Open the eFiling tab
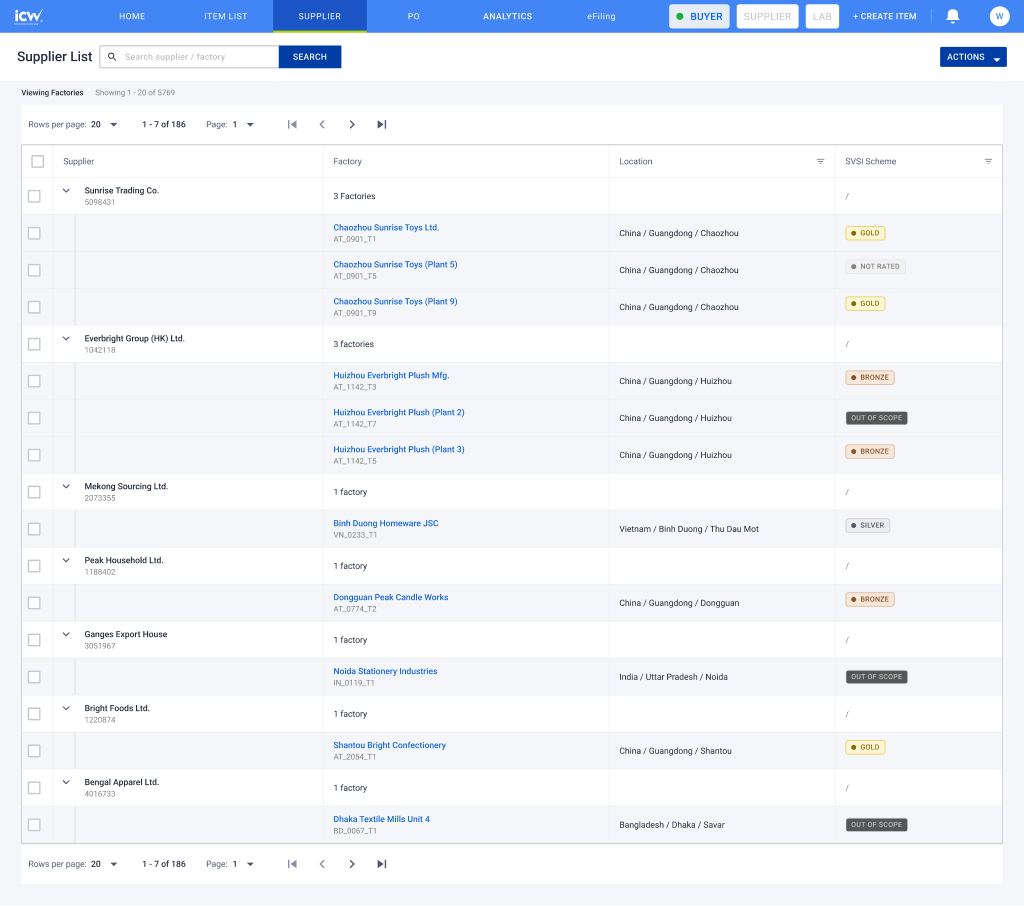The height and width of the screenshot is (906, 1024). point(601,16)
